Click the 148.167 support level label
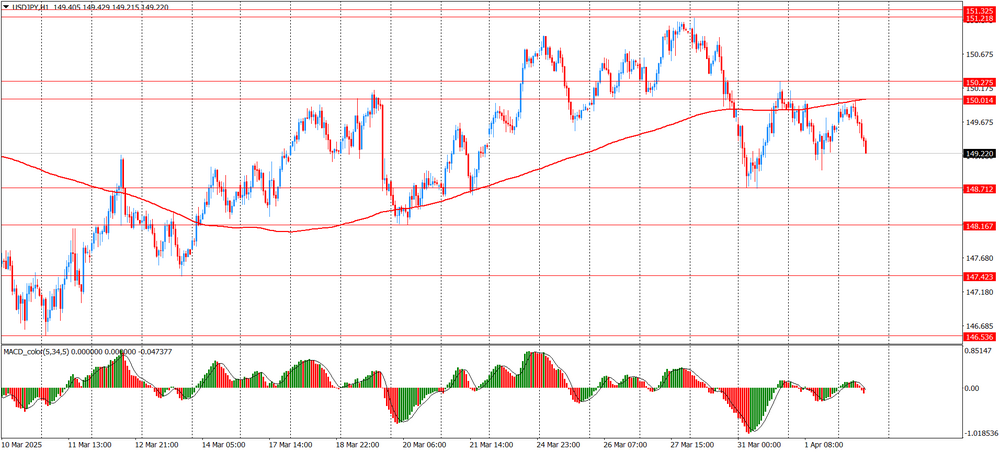 point(979,226)
